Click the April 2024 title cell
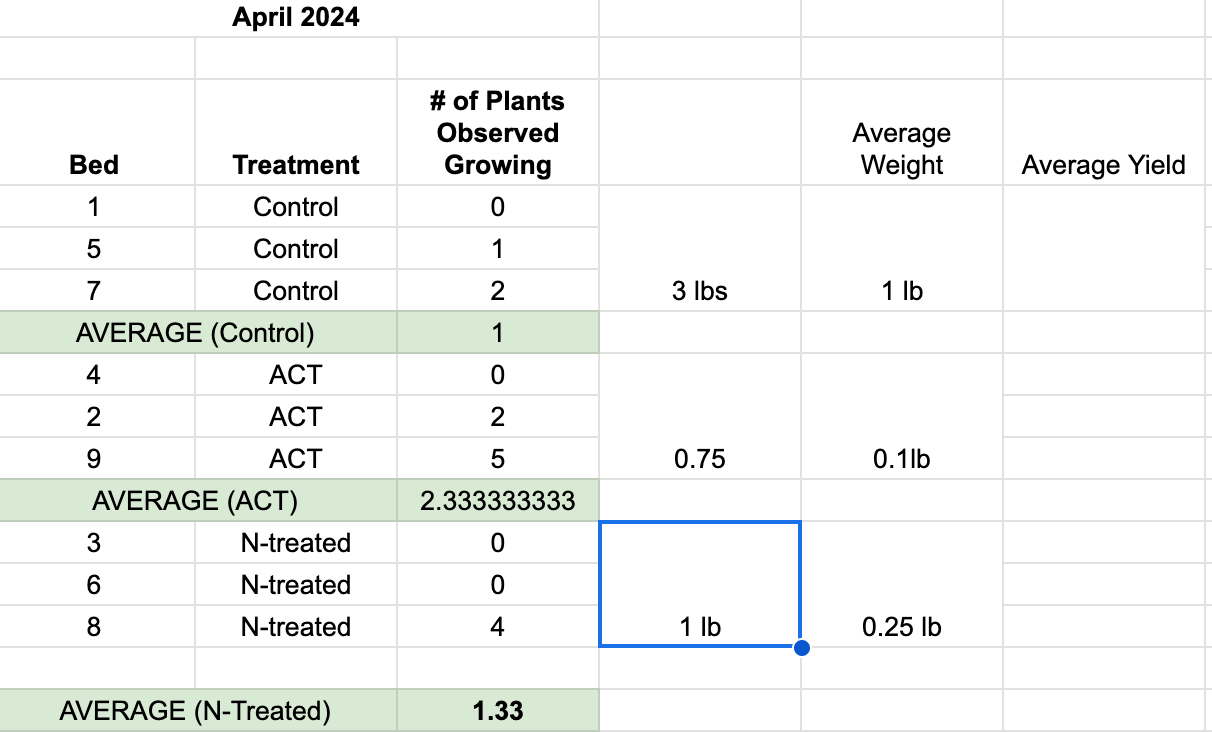Viewport: 1212px width, 732px height. tap(296, 18)
